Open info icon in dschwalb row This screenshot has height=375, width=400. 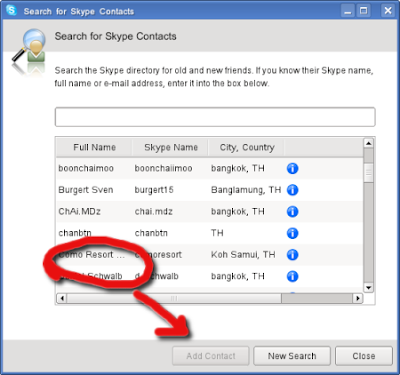292,276
